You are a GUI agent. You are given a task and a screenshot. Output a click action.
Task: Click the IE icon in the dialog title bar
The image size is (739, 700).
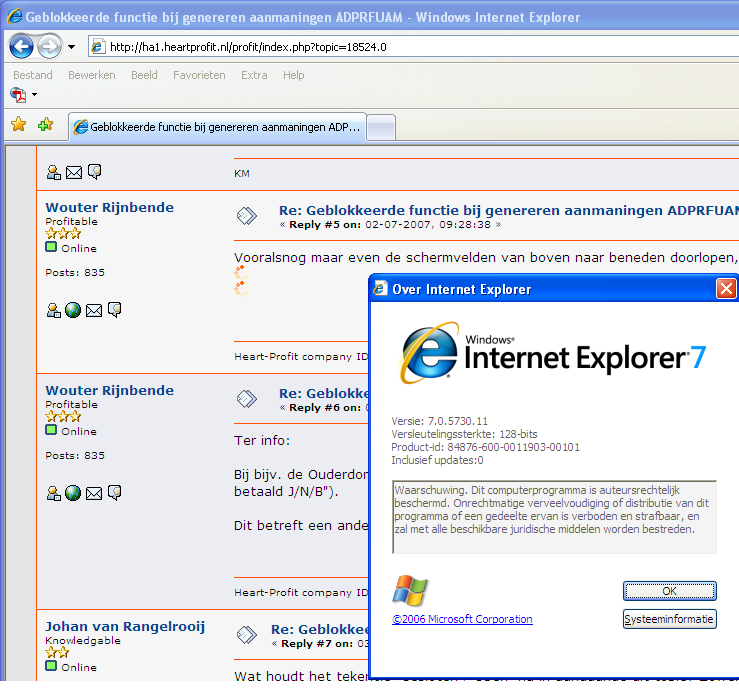coord(380,288)
